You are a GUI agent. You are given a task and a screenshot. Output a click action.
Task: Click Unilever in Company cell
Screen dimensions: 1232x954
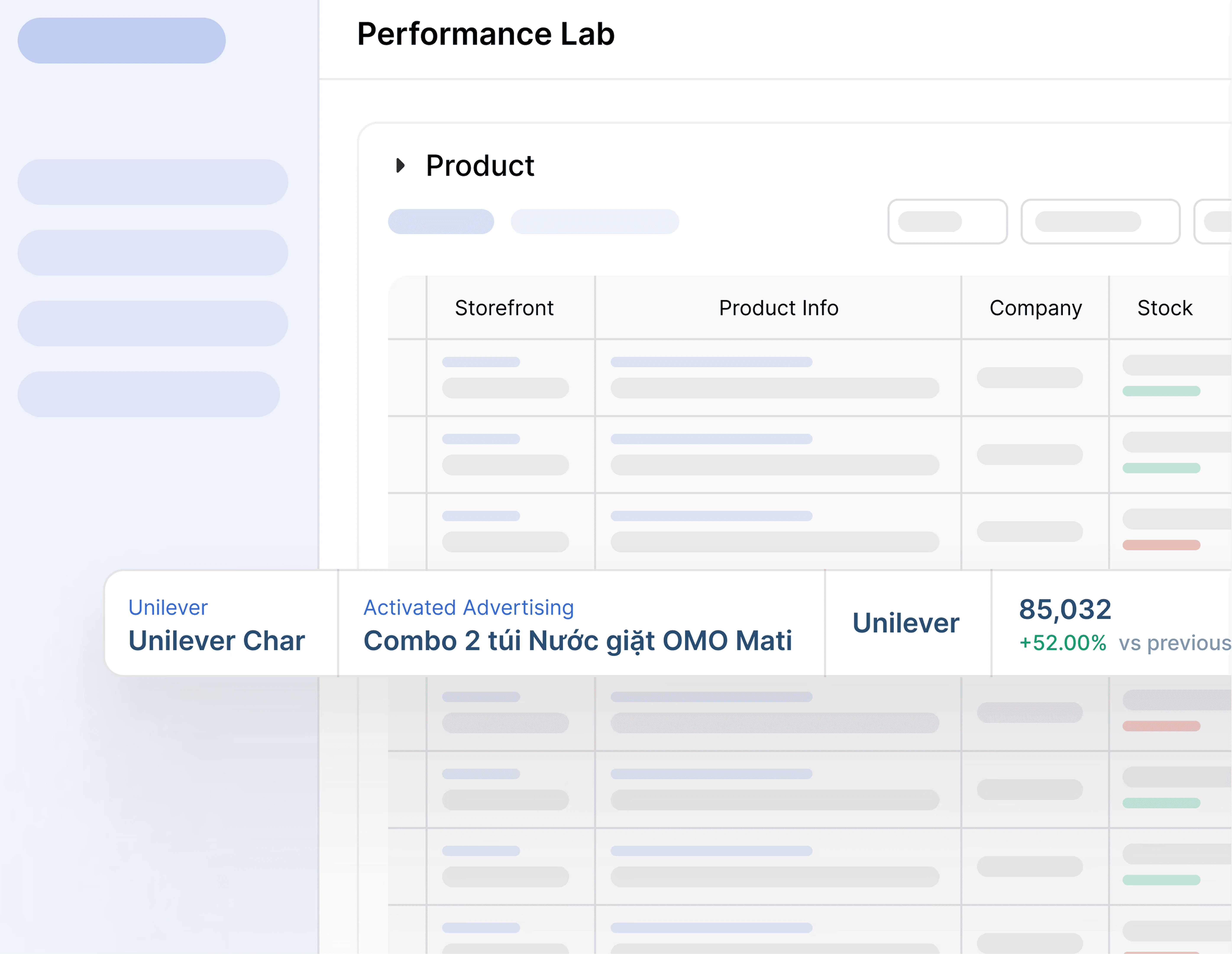(x=905, y=623)
